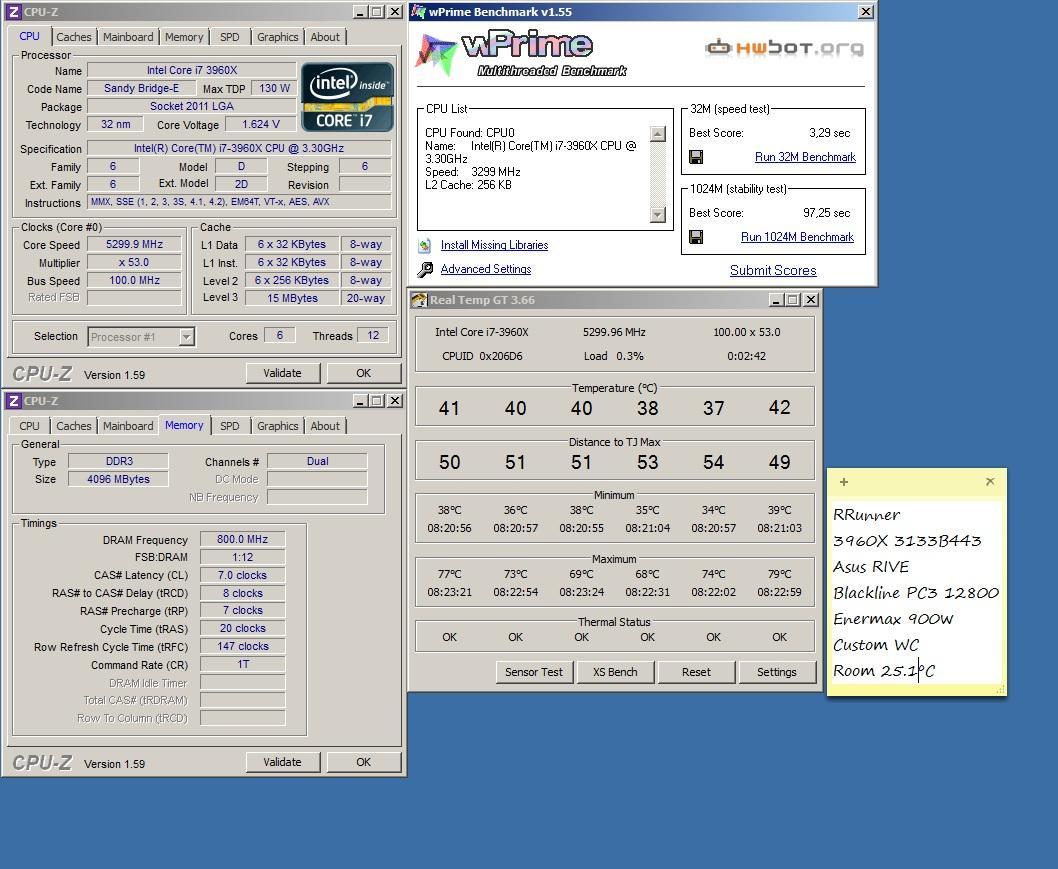
Task: Click the Core Speed 5299.9 MHz field
Action: click(x=134, y=244)
